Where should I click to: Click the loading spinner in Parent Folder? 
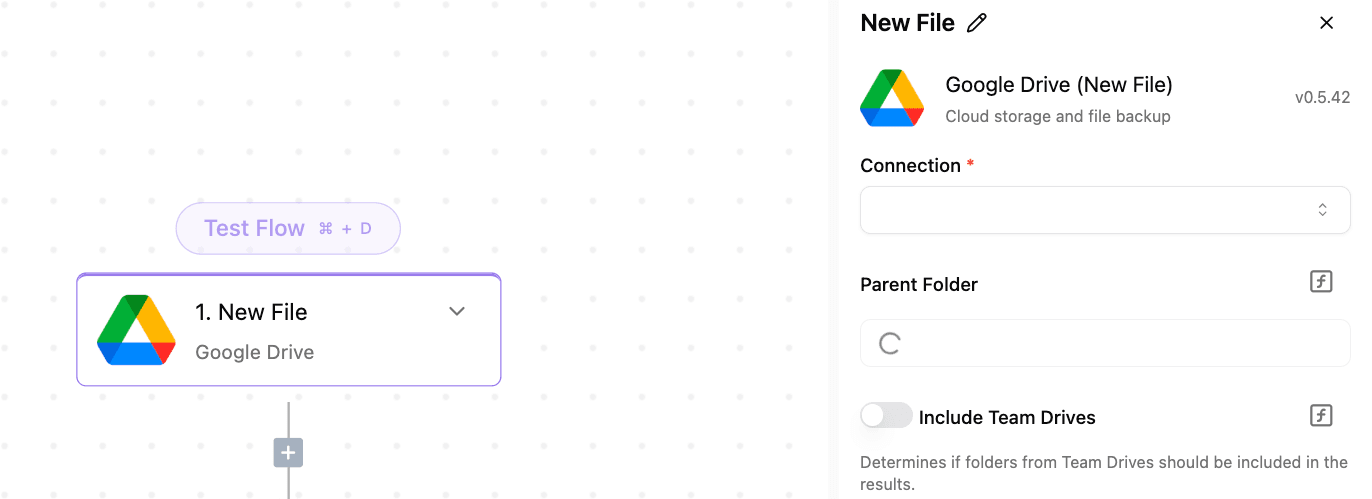(890, 344)
